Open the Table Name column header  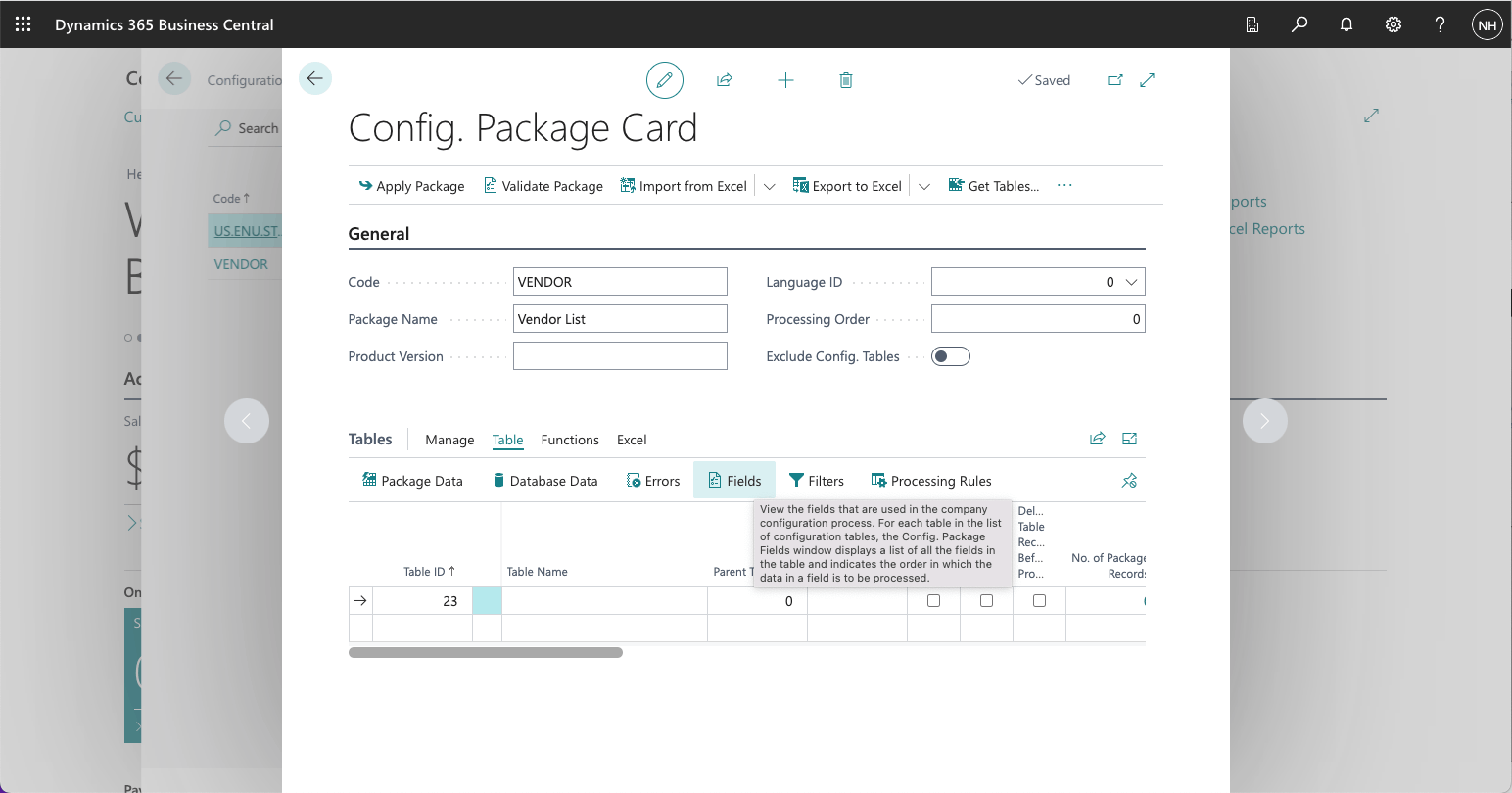538,572
